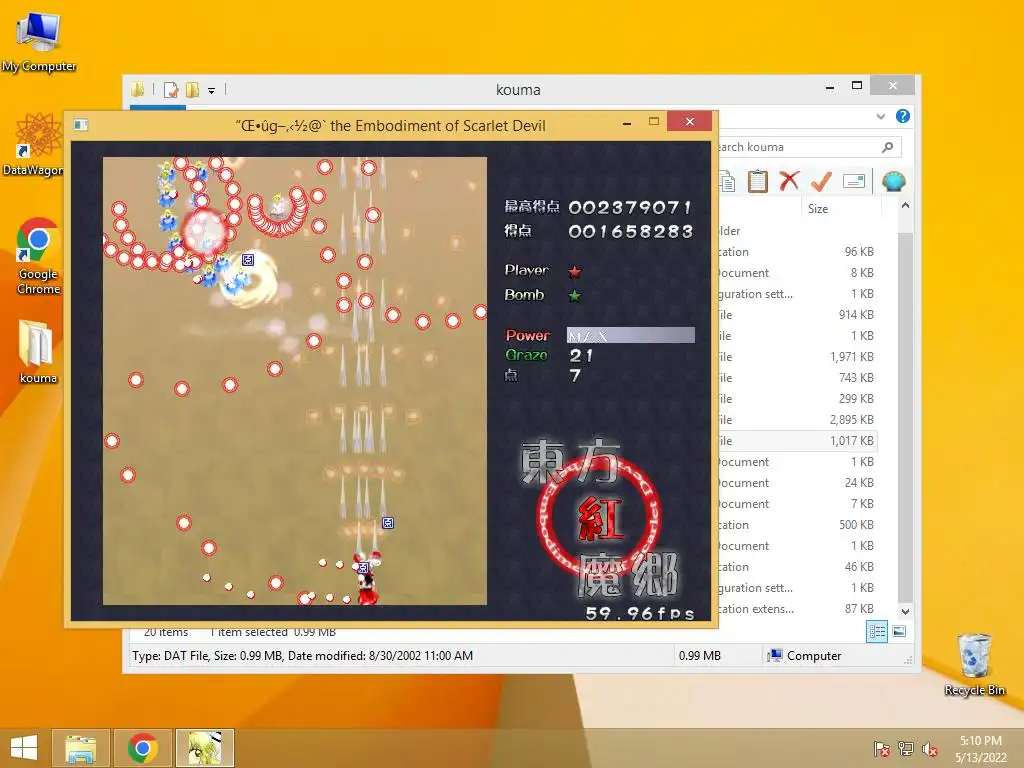Open the DataWagon desktop shortcut
This screenshot has height=768, width=1024.
[x=33, y=145]
